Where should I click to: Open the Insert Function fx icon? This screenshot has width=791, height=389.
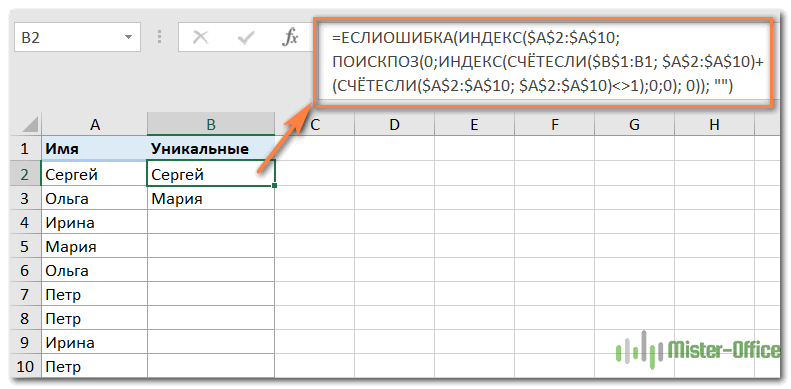(290, 37)
